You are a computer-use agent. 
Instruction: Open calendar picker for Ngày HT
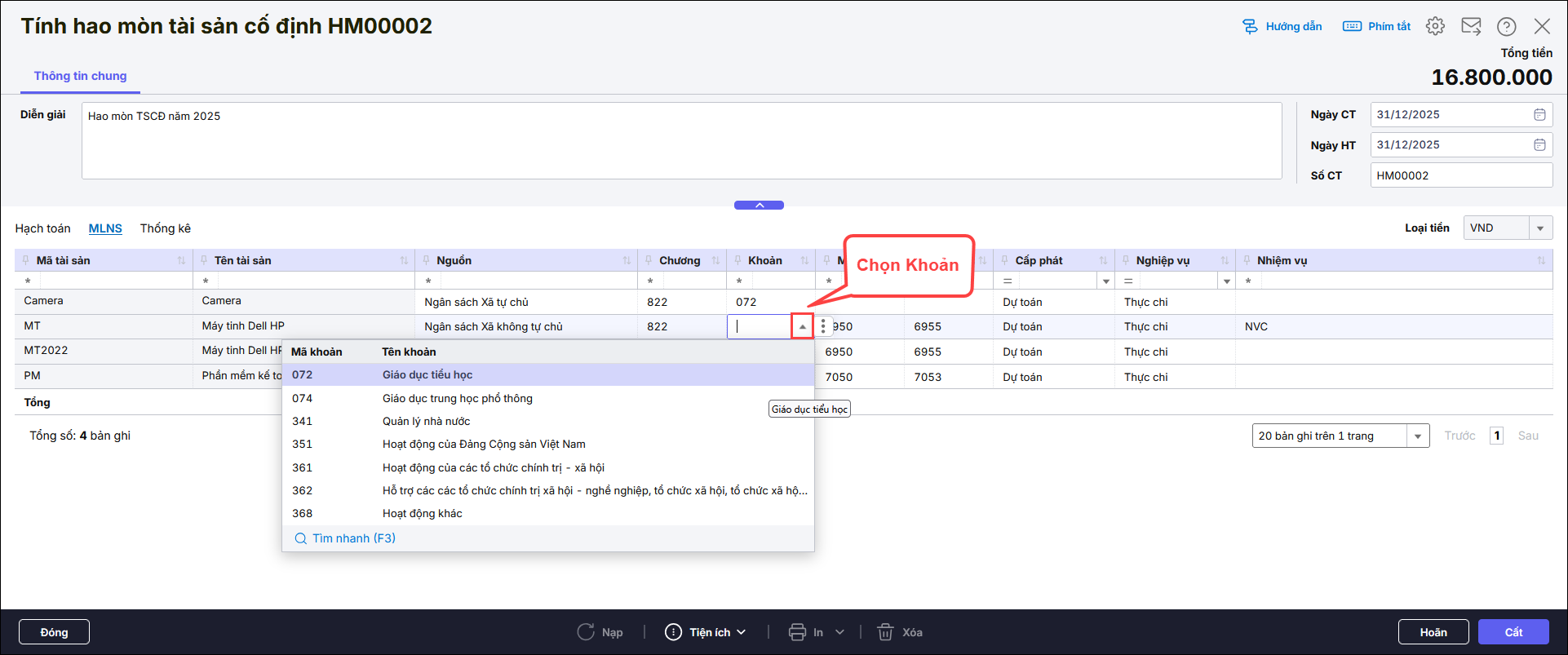(1539, 144)
